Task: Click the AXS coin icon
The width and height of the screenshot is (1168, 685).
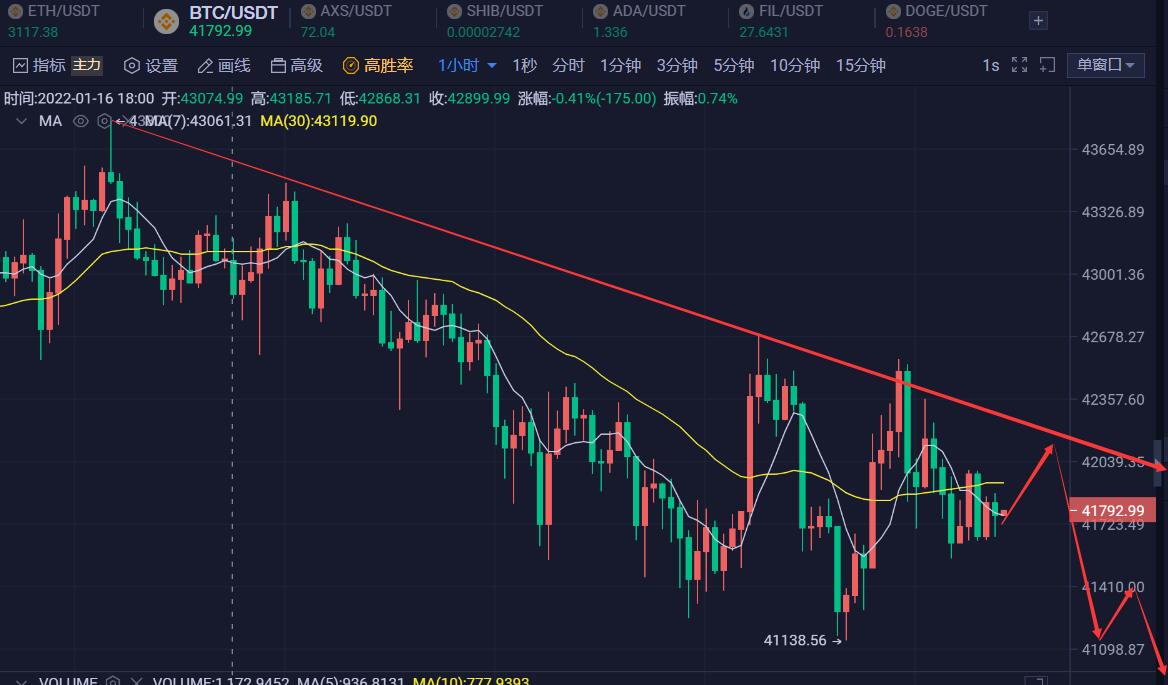Action: pos(308,11)
